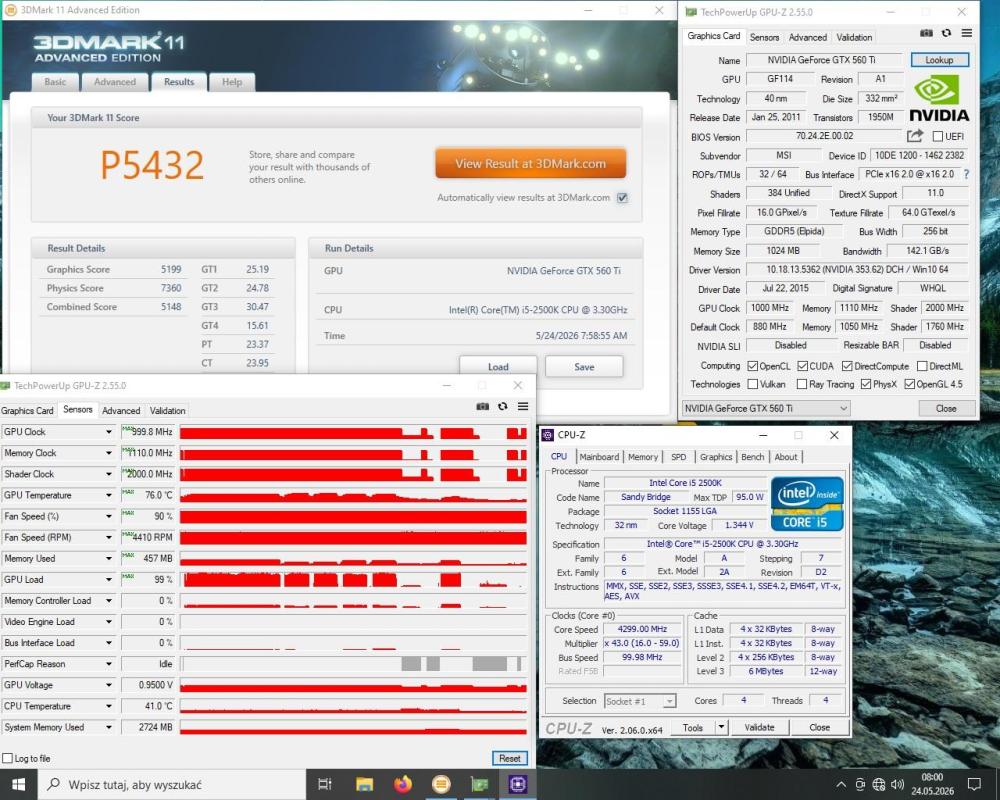Click the Bus Interface question mark icon
Image resolution: width=1000 pixels, height=800 pixels.
967,174
